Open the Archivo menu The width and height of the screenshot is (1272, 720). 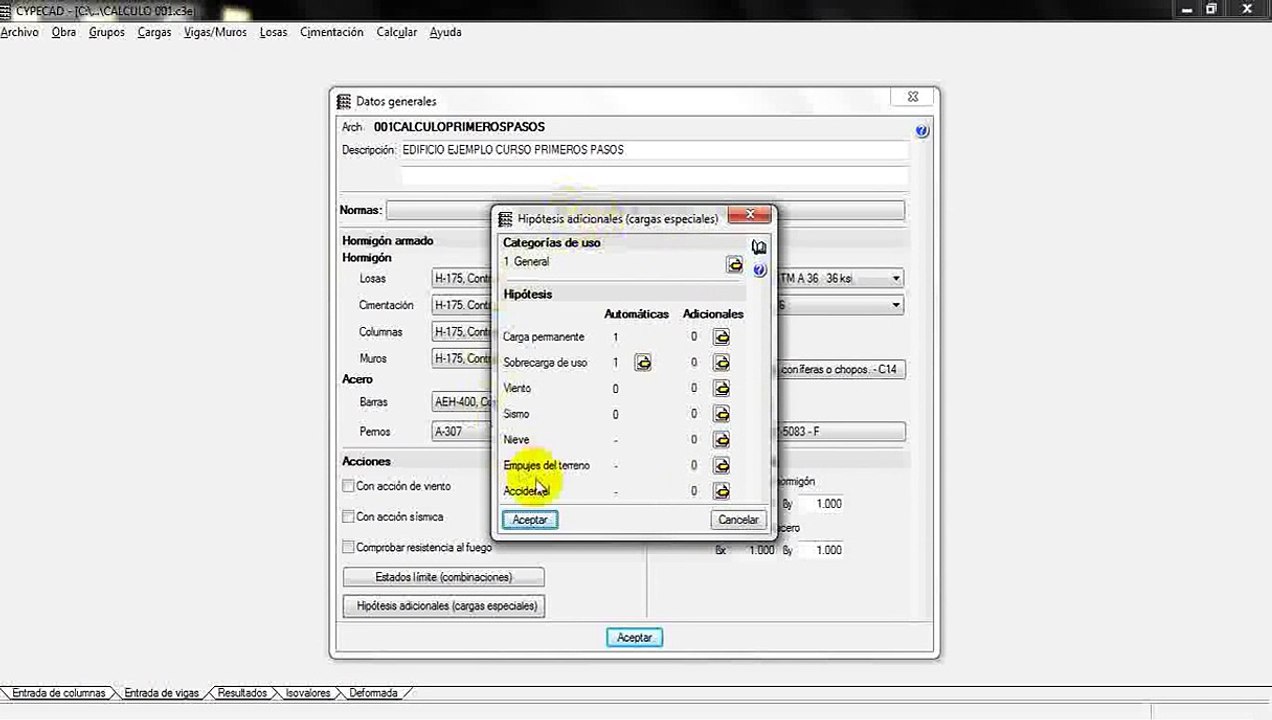coord(19,32)
